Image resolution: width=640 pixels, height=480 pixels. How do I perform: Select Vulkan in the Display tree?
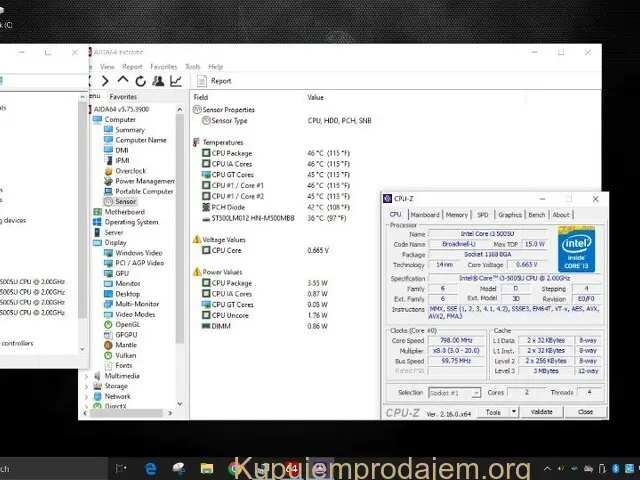pos(127,355)
